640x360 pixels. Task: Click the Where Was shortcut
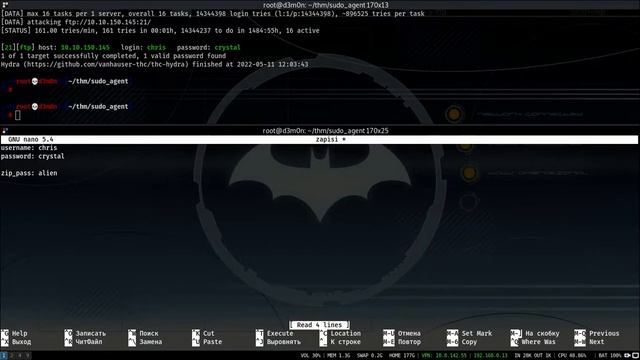point(533,342)
